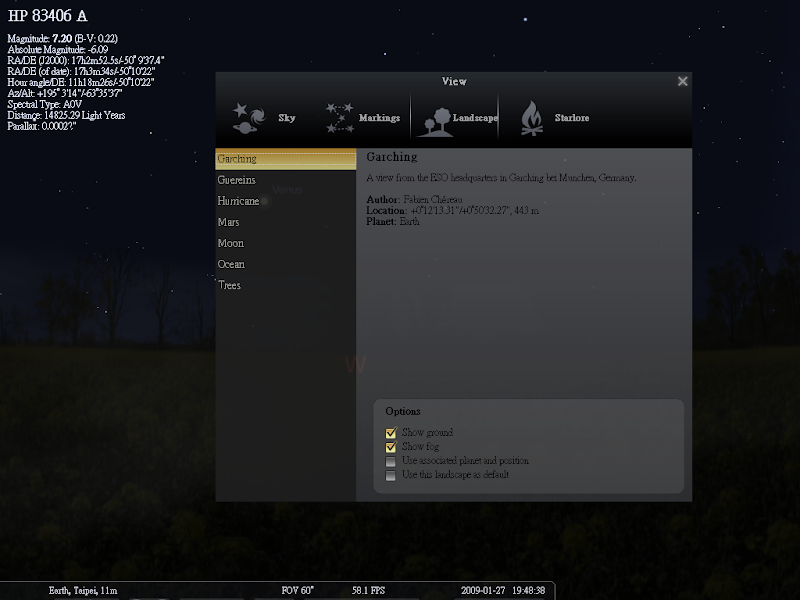
Task: Click the View dialog title bar
Action: pos(454,81)
